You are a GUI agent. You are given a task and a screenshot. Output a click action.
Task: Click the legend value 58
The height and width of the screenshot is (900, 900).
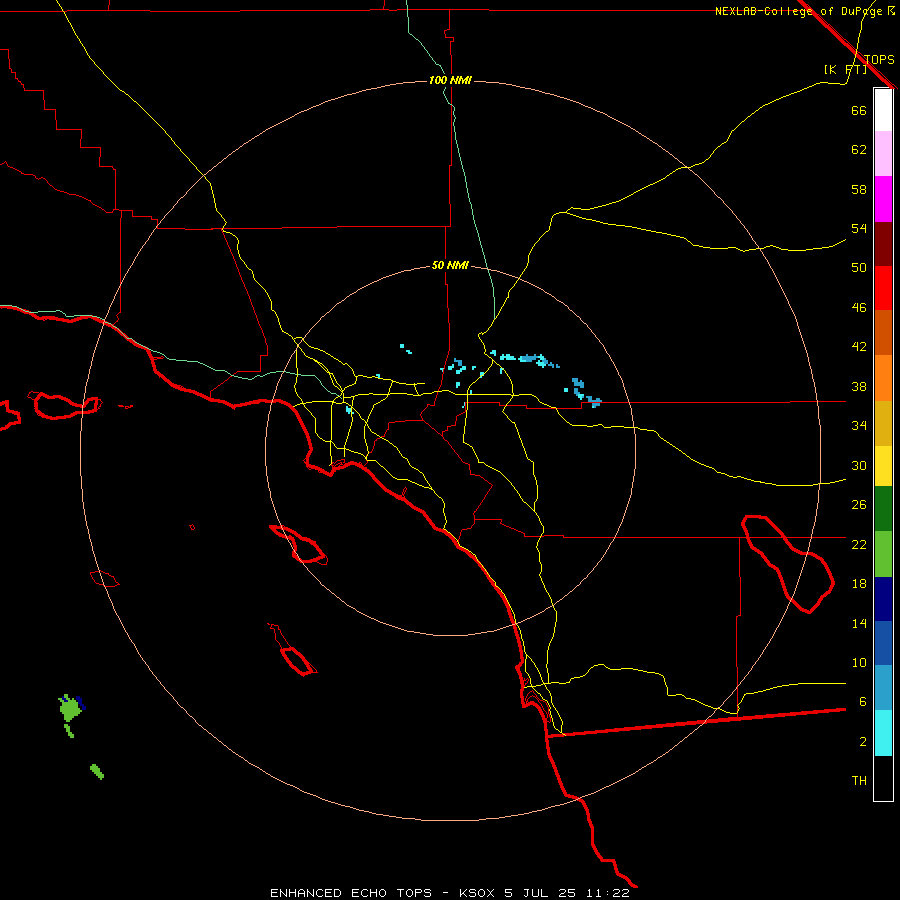point(859,189)
